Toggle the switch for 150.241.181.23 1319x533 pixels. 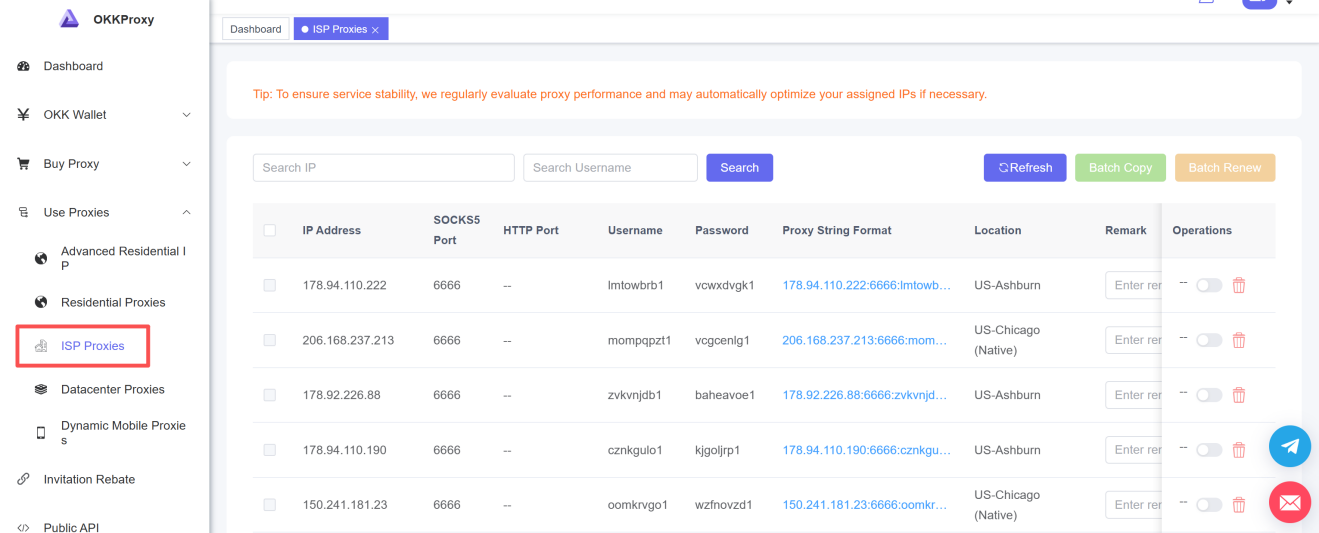[1209, 505]
